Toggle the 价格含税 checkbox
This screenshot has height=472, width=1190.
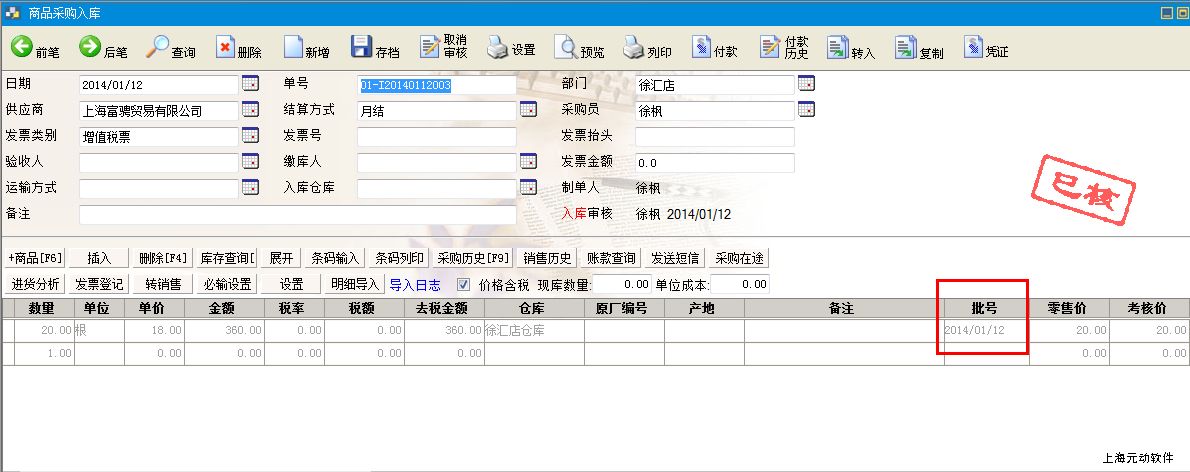464,284
